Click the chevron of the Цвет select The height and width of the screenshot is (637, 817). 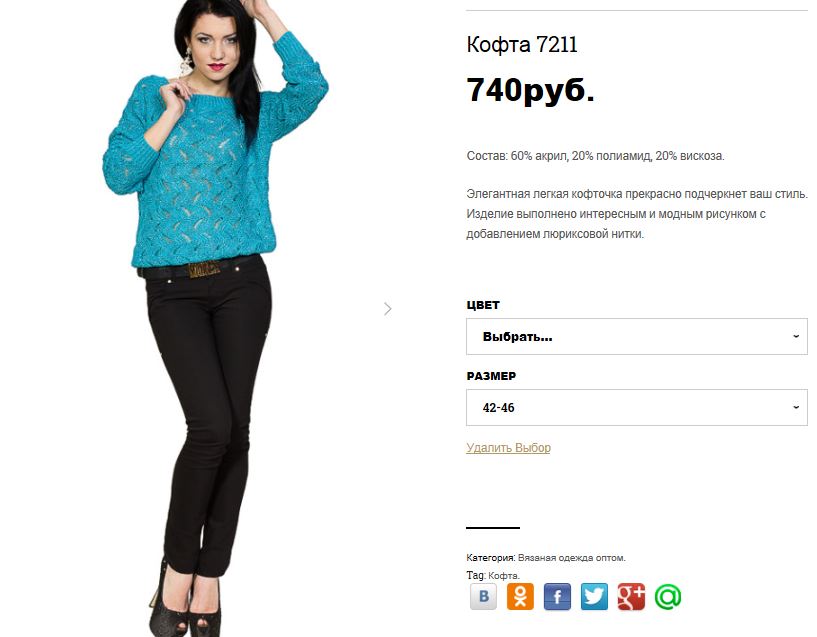tap(796, 336)
